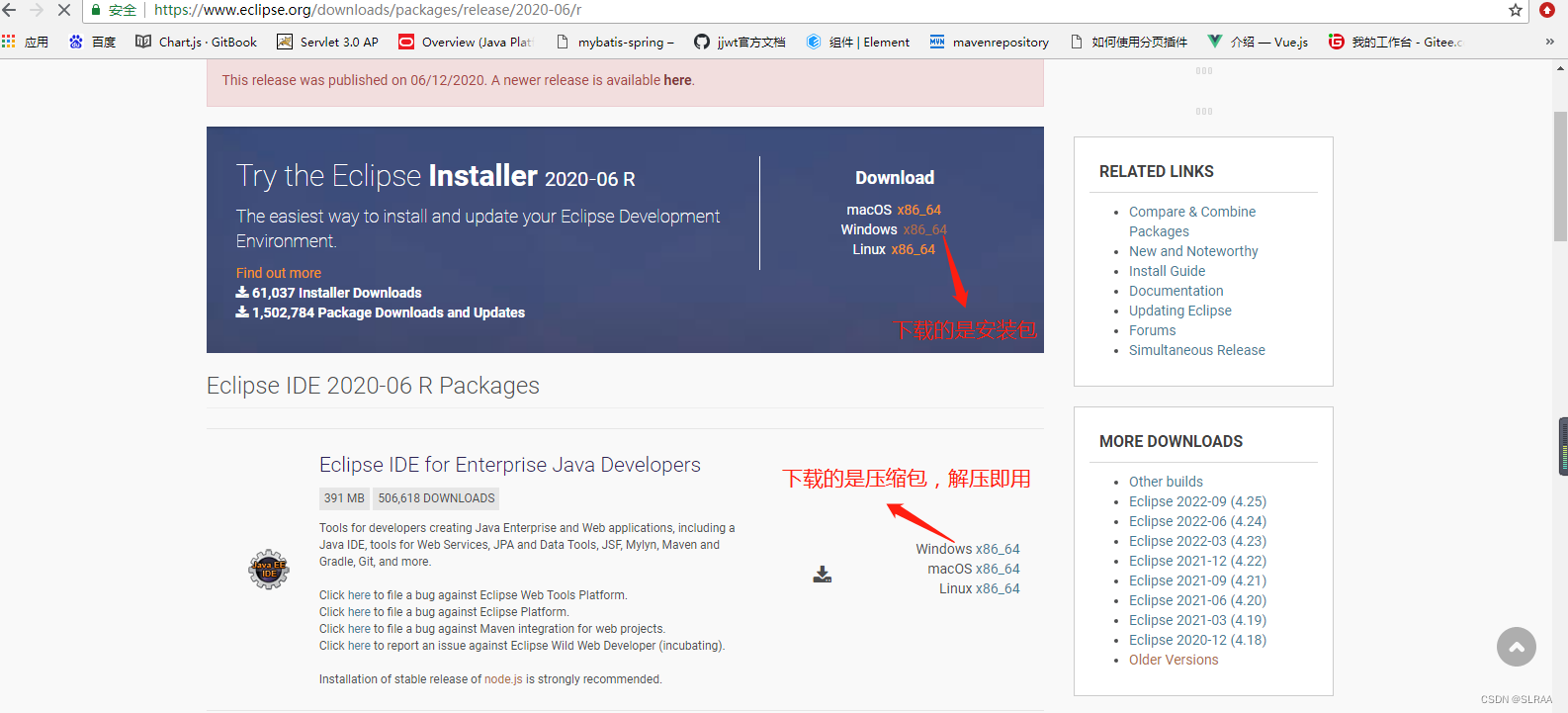Open Chart.js GitBook bookmark

click(x=196, y=42)
